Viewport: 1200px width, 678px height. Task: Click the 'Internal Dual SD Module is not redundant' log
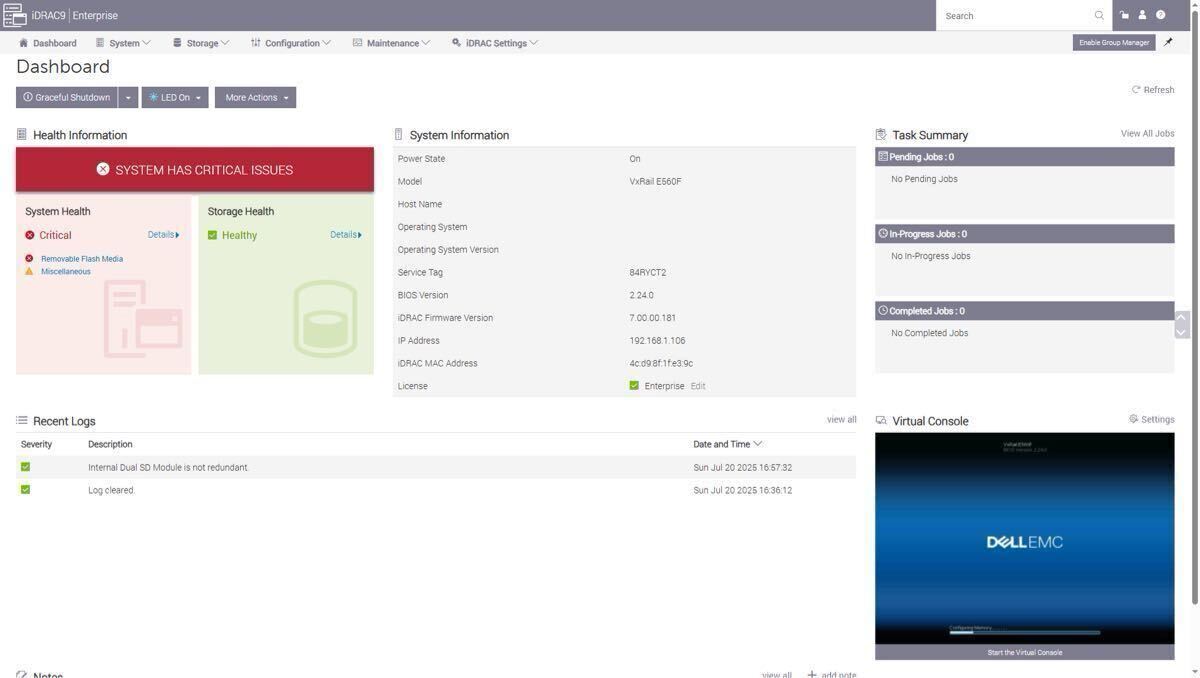[168, 468]
